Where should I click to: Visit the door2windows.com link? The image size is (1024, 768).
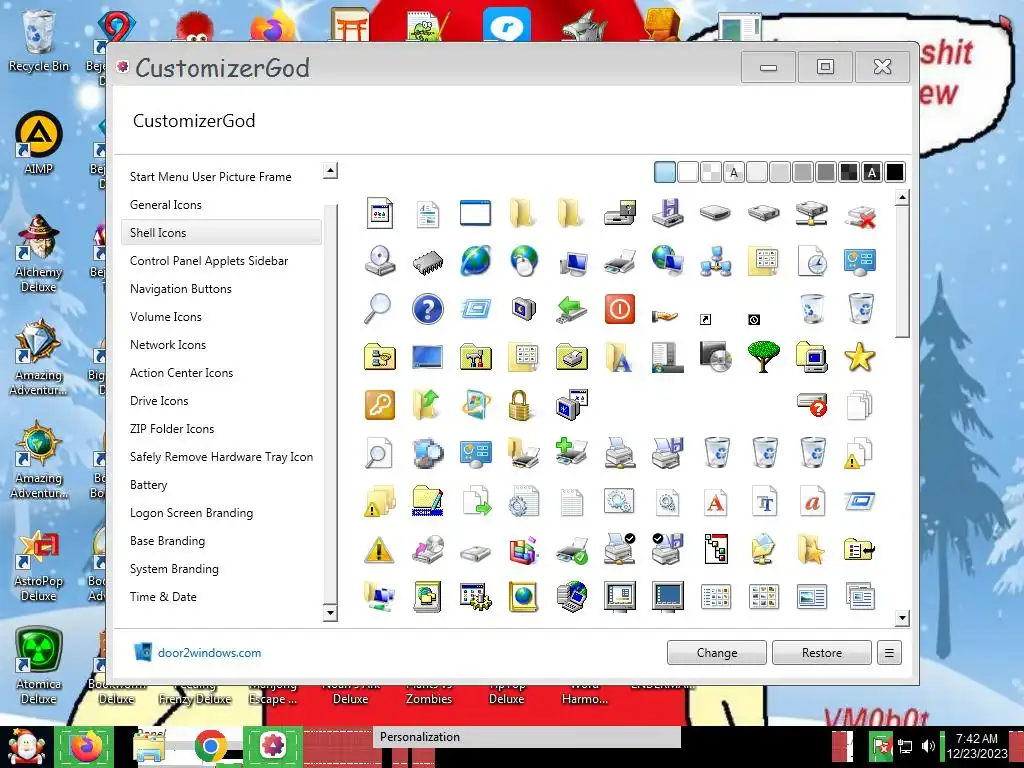(209, 653)
